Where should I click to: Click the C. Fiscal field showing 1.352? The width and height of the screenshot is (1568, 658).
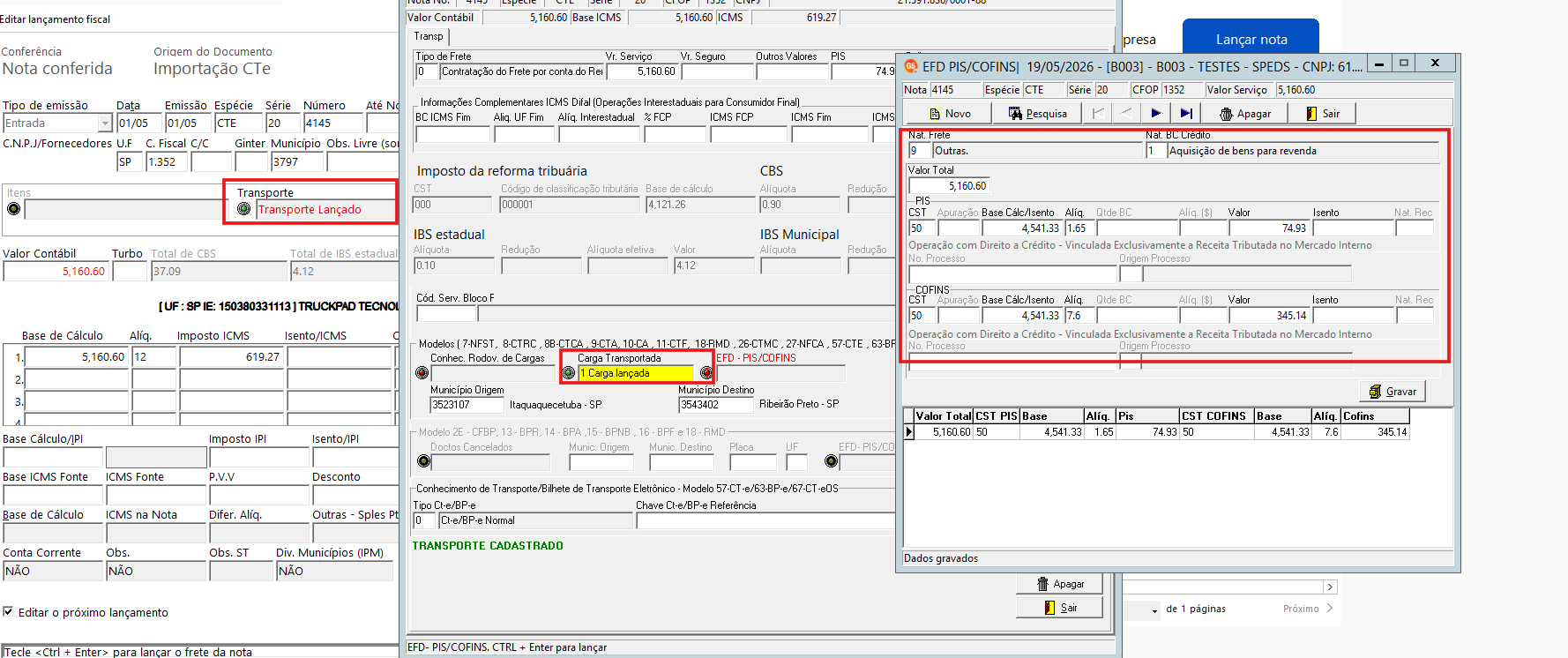(167, 162)
